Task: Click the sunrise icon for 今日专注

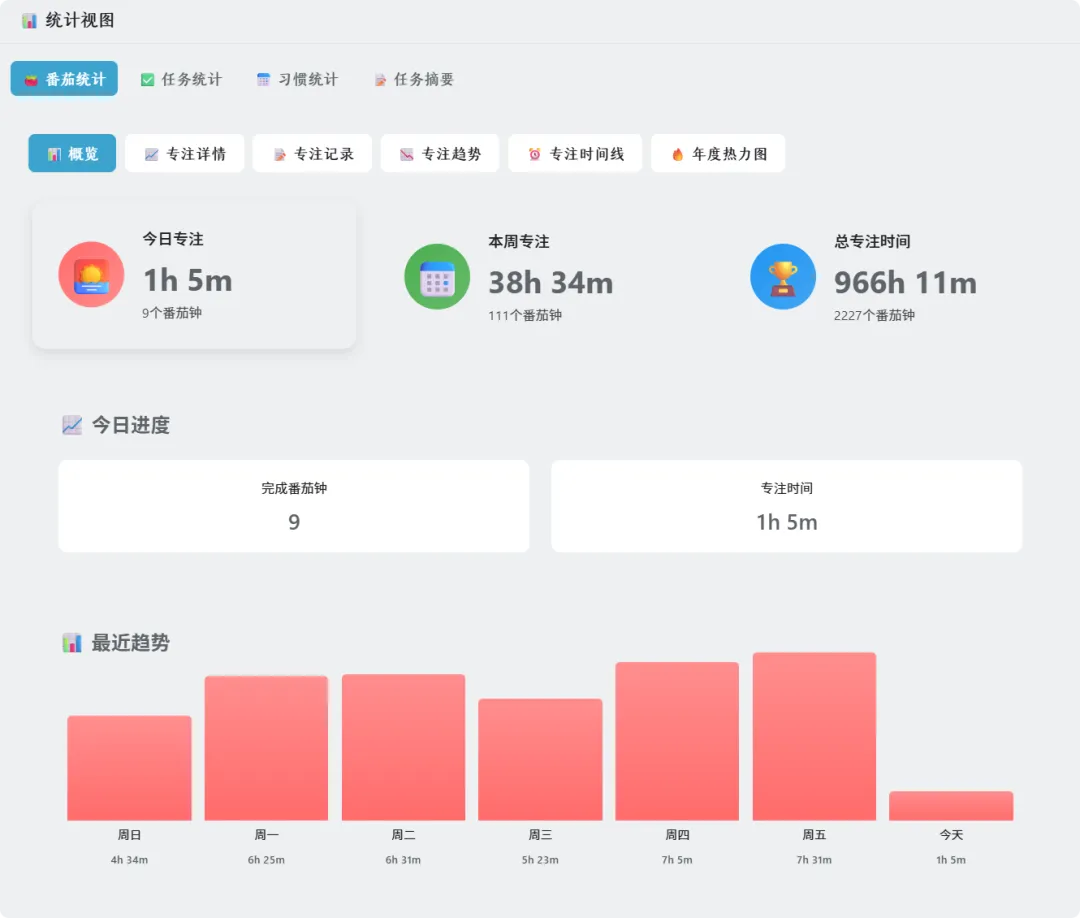Action: [x=91, y=275]
